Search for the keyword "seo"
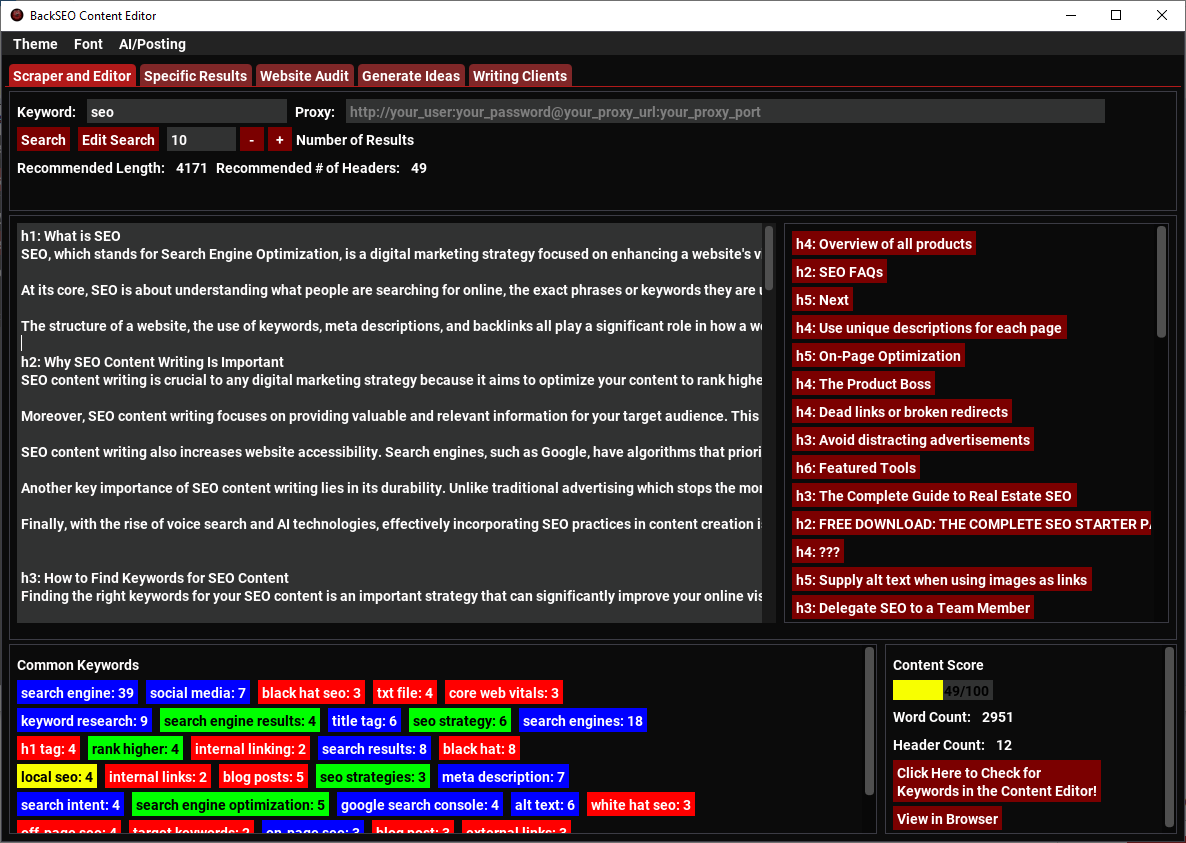Viewport: 1186px width, 843px height. coord(42,139)
